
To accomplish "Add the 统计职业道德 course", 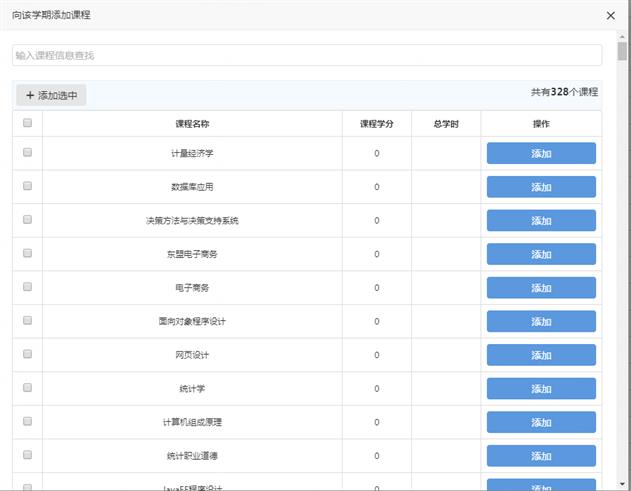I will click(x=541, y=456).
